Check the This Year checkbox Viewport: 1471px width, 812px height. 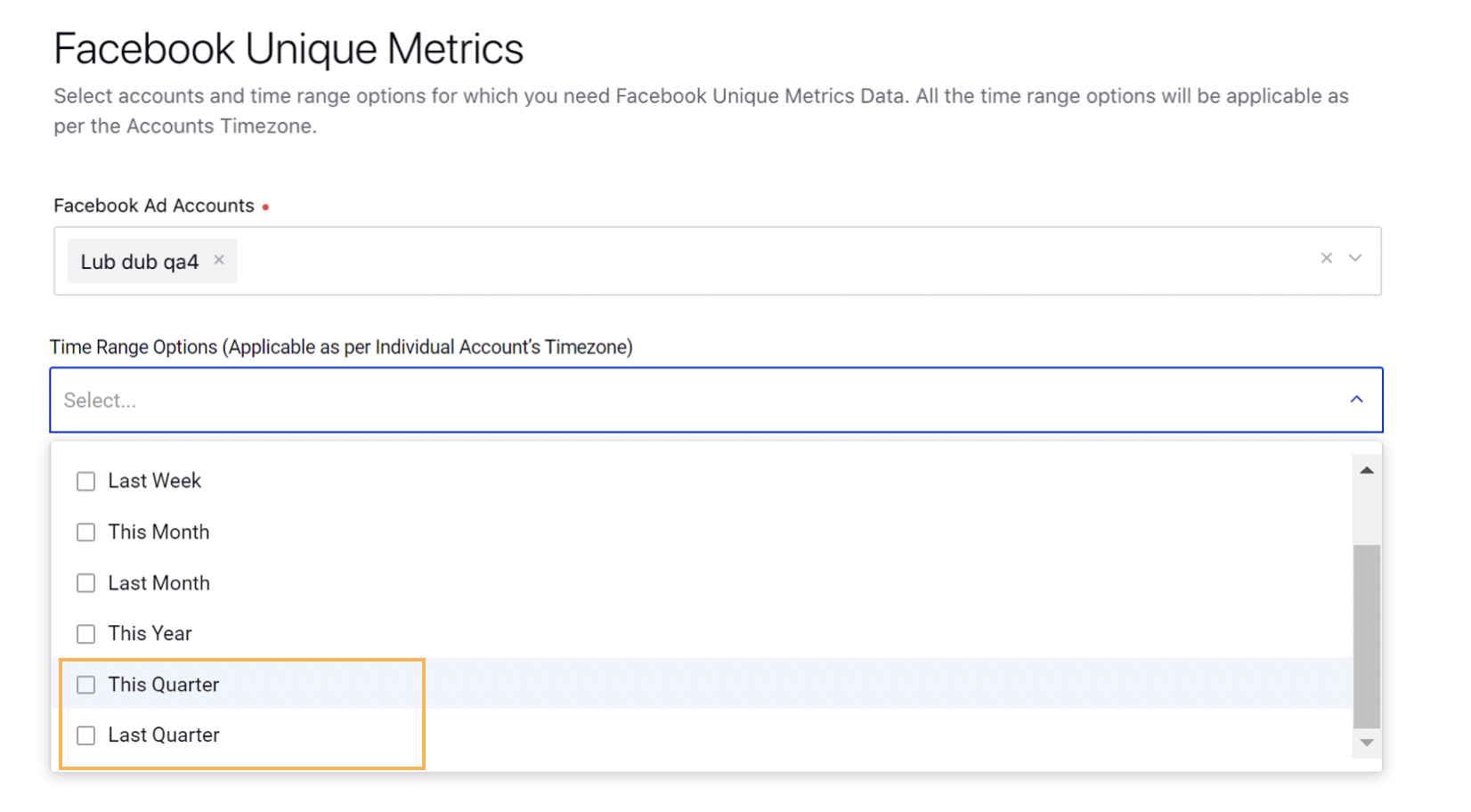point(86,634)
